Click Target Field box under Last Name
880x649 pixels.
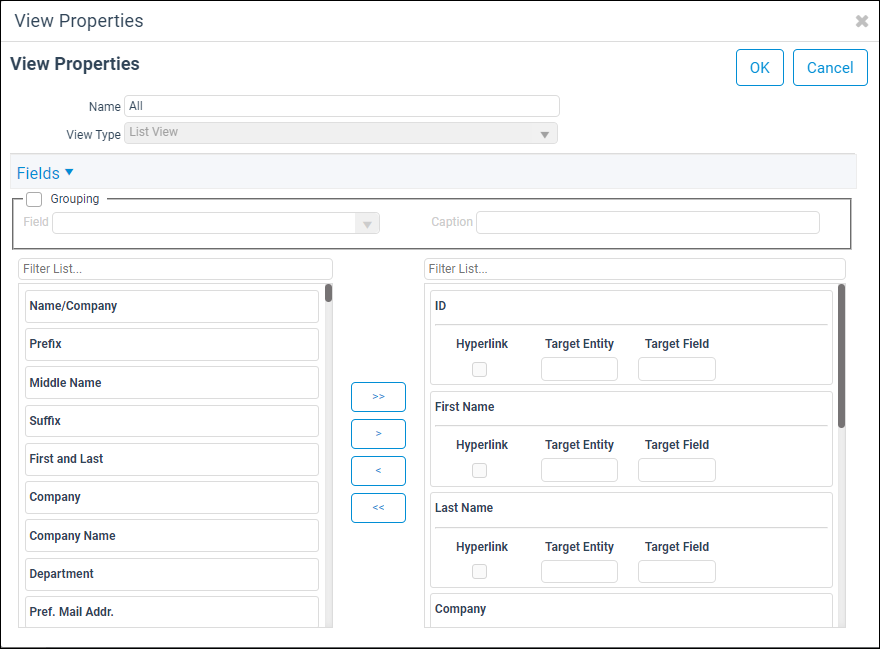coord(677,572)
